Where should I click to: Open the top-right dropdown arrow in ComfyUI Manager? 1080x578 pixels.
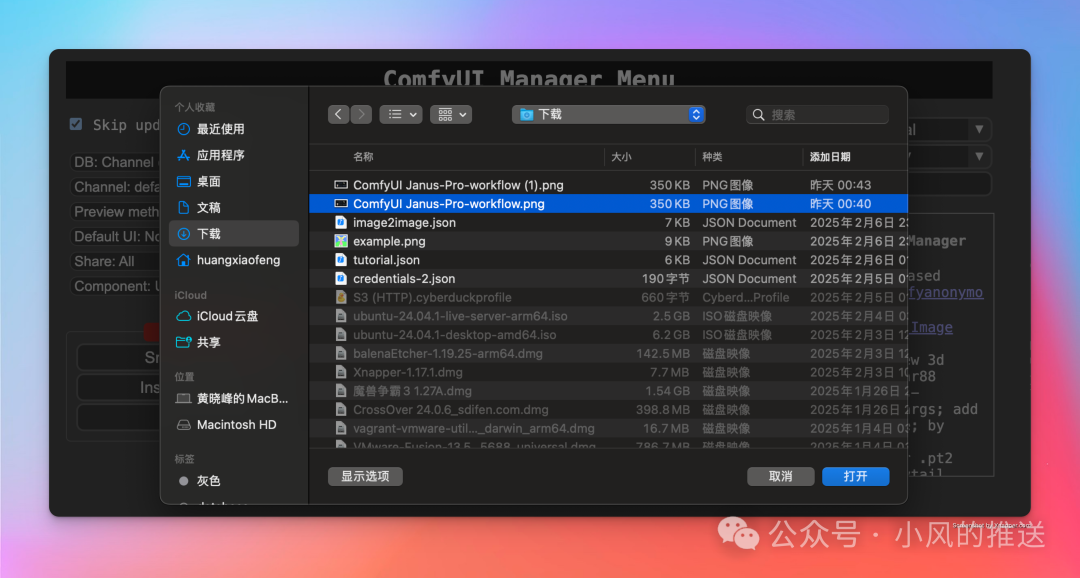(979, 129)
